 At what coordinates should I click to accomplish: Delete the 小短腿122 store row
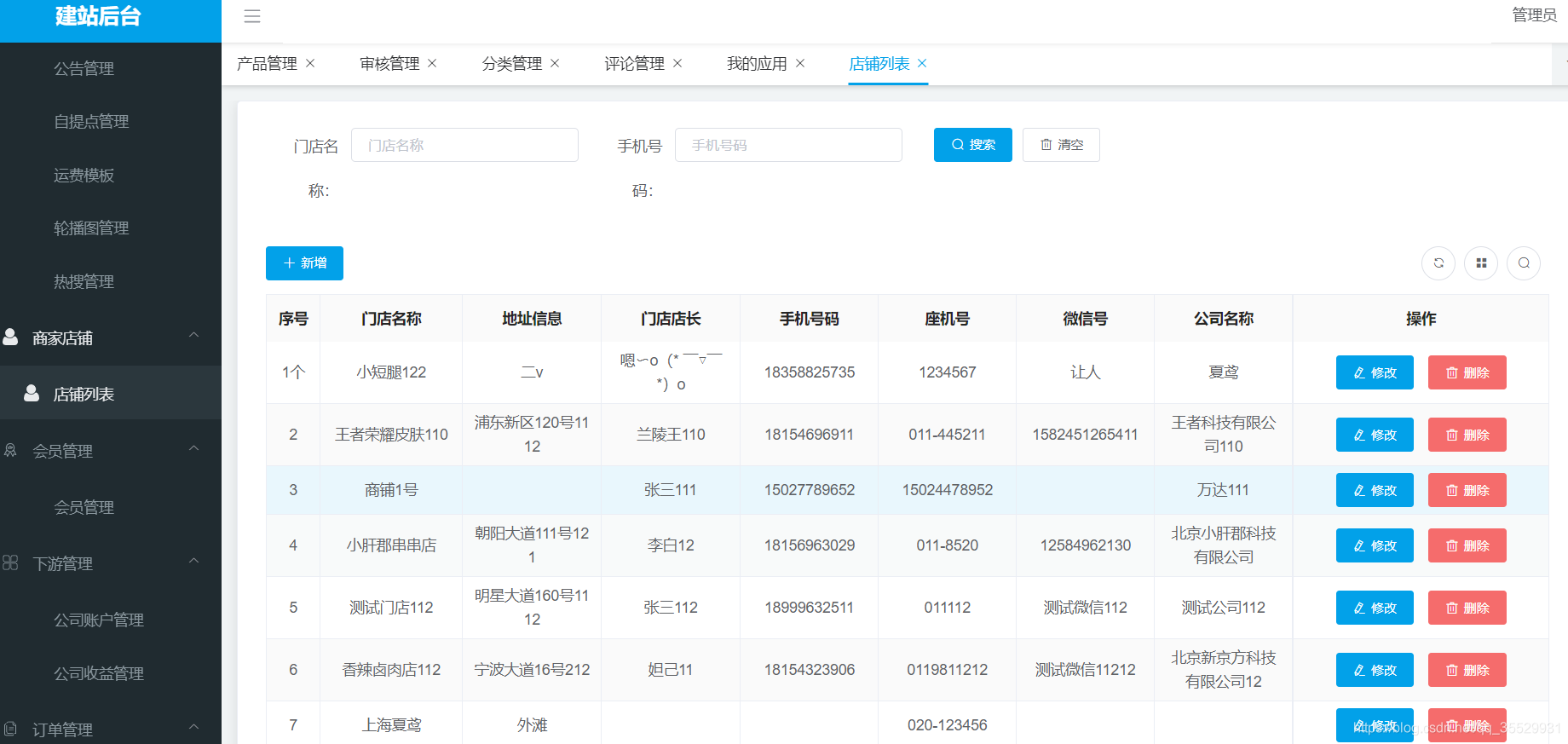pyautogui.click(x=1467, y=372)
